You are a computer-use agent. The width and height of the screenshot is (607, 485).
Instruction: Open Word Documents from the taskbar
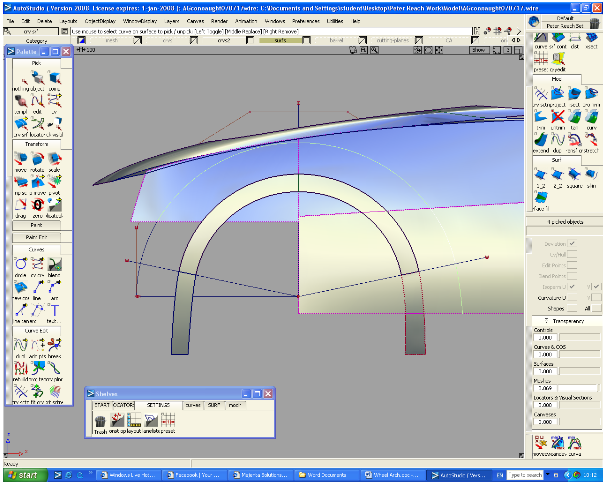pos(326,475)
